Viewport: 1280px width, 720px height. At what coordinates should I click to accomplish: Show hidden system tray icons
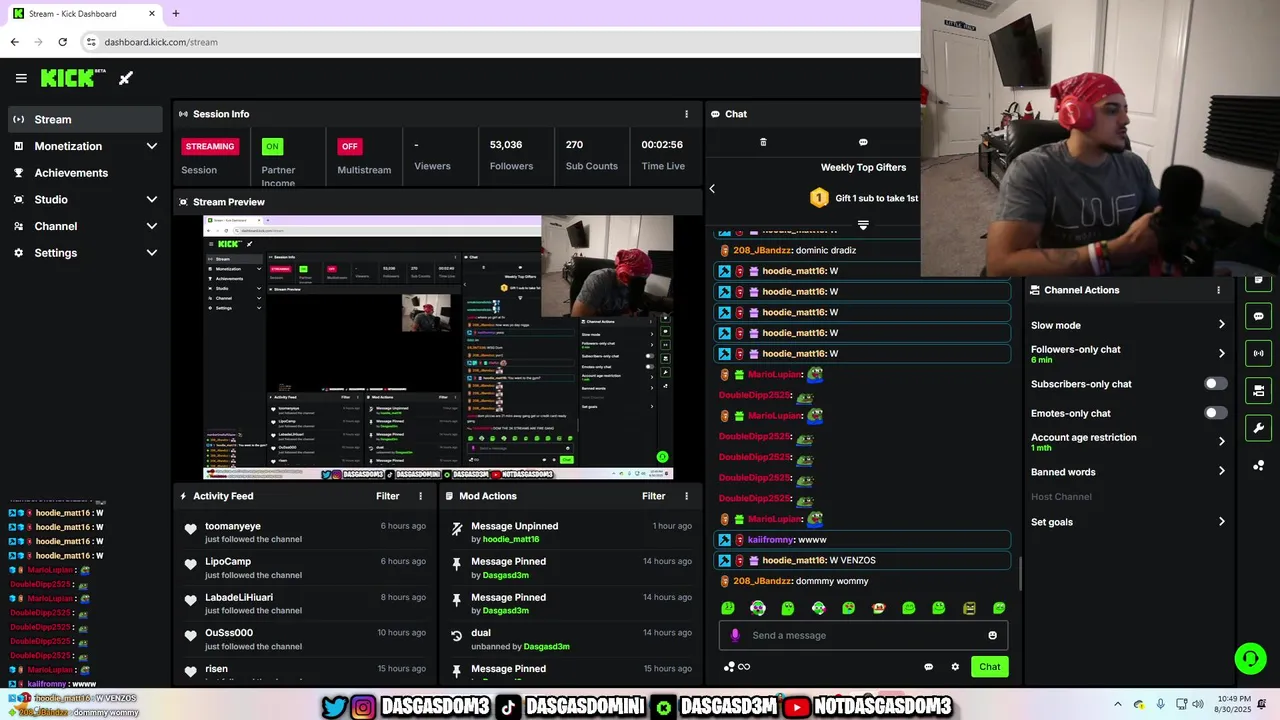(1118, 705)
